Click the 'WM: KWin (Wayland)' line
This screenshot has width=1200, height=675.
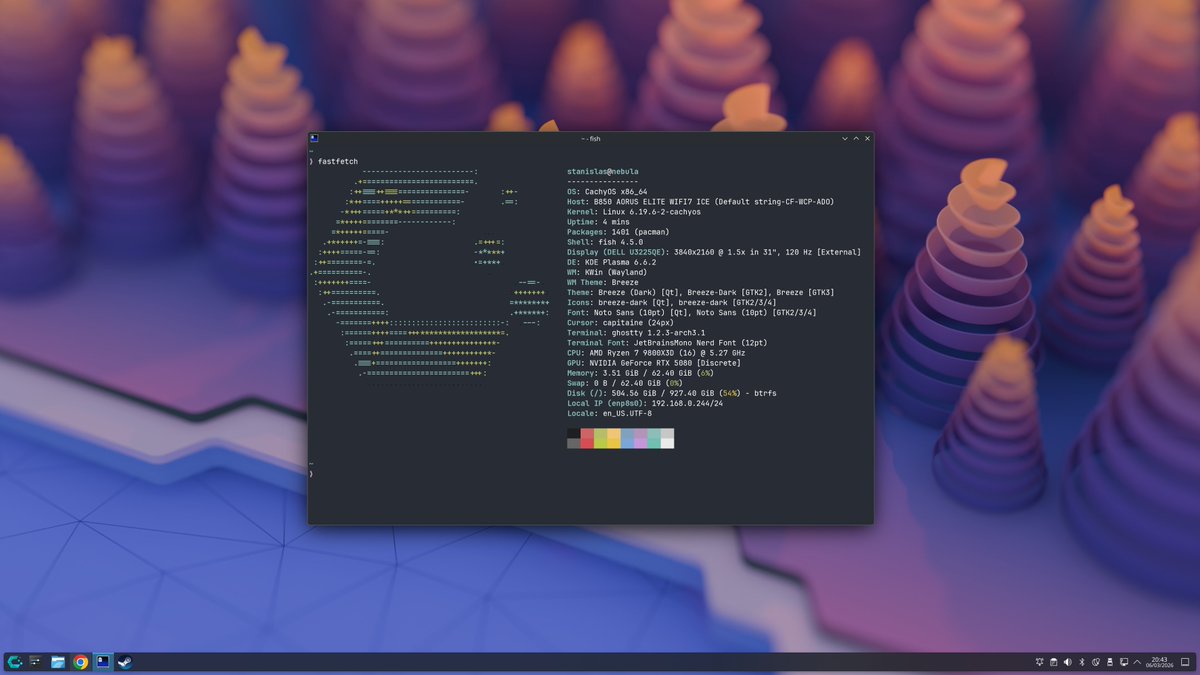click(x=607, y=272)
